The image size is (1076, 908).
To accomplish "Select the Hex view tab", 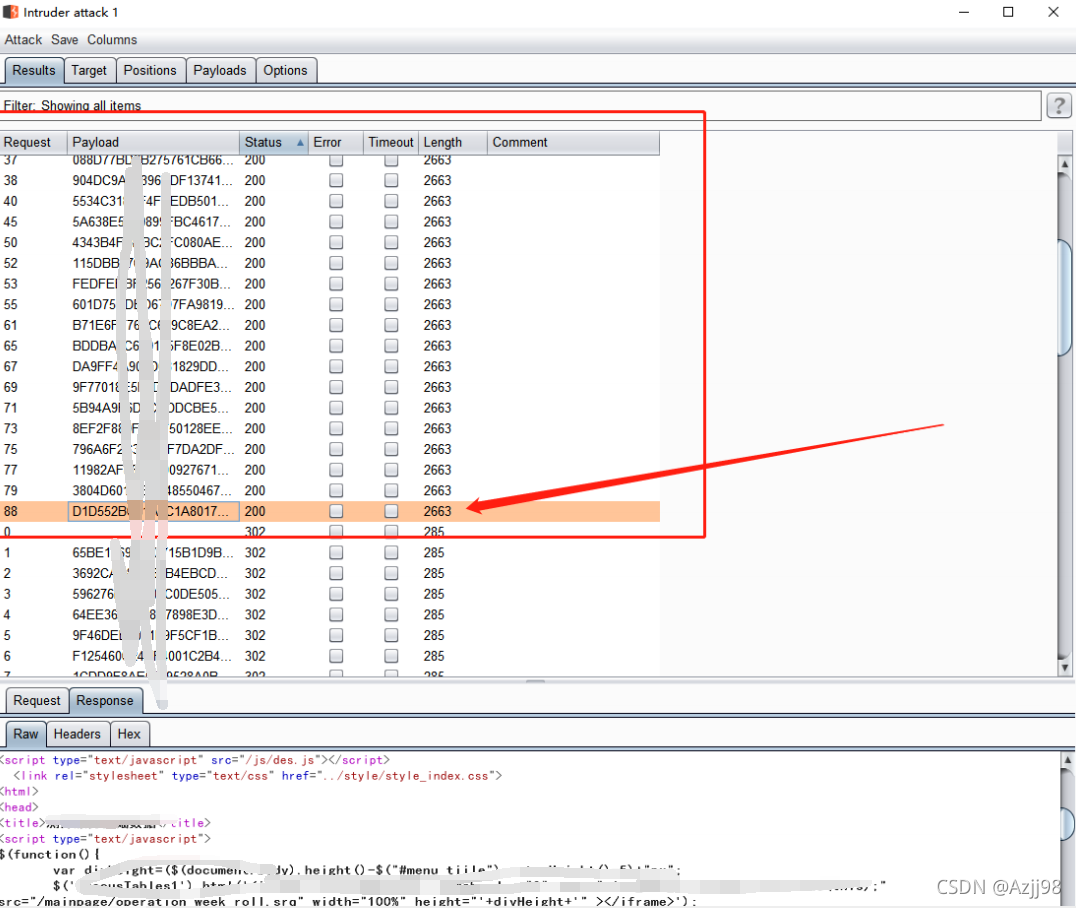I will pos(129,734).
